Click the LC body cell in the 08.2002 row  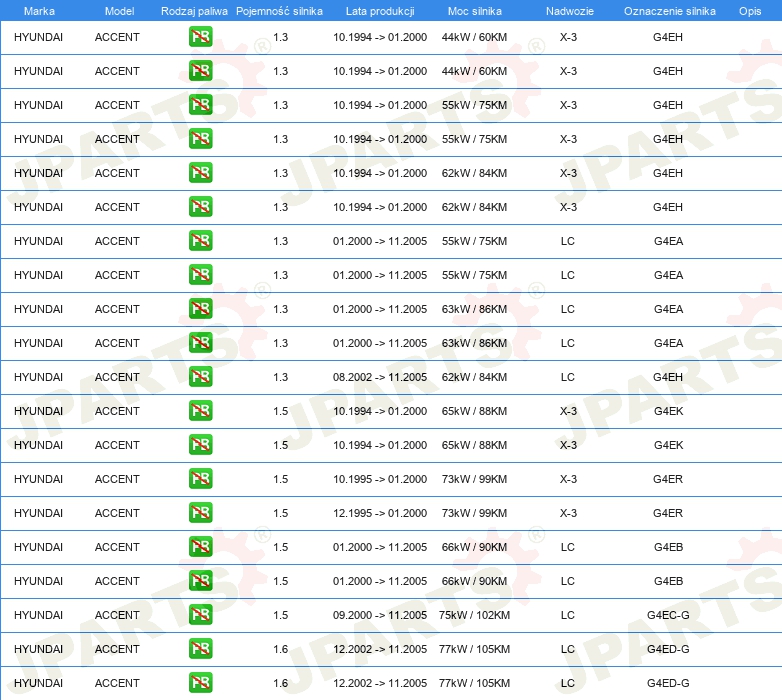(568, 377)
